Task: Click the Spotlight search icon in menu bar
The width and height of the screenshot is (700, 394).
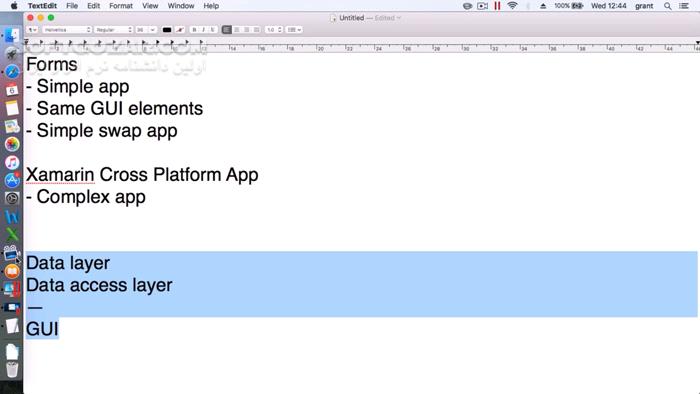Action: (x=667, y=6)
